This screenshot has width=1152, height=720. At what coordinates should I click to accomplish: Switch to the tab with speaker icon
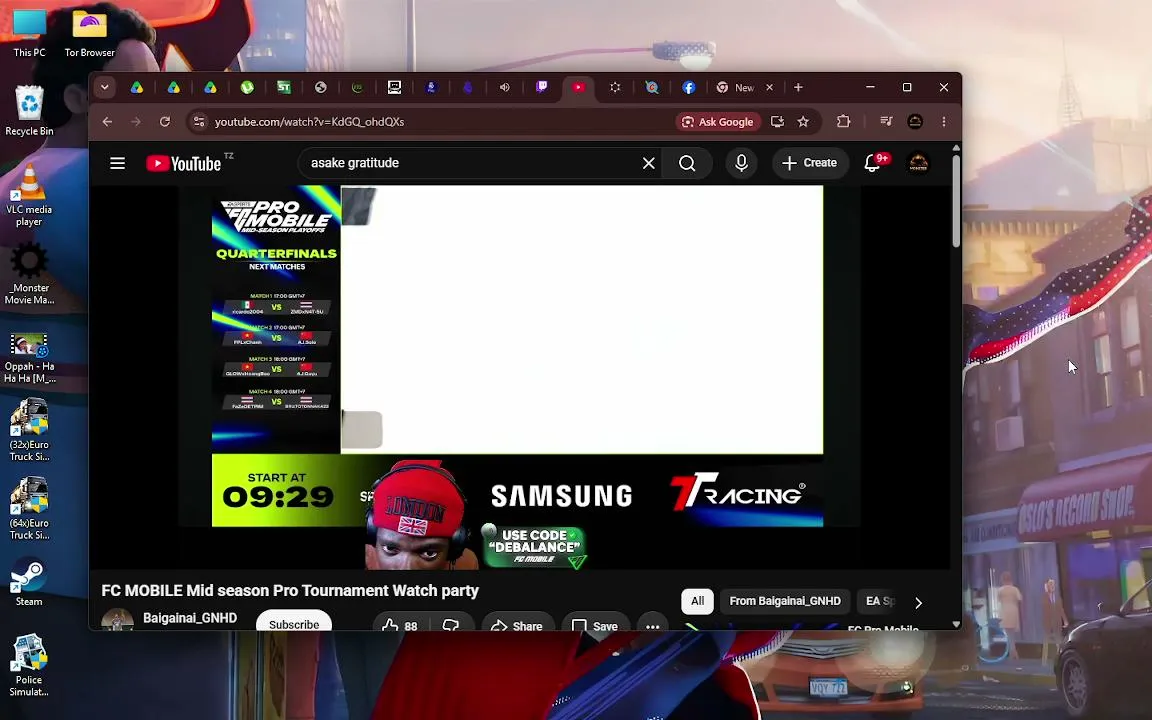tap(505, 87)
